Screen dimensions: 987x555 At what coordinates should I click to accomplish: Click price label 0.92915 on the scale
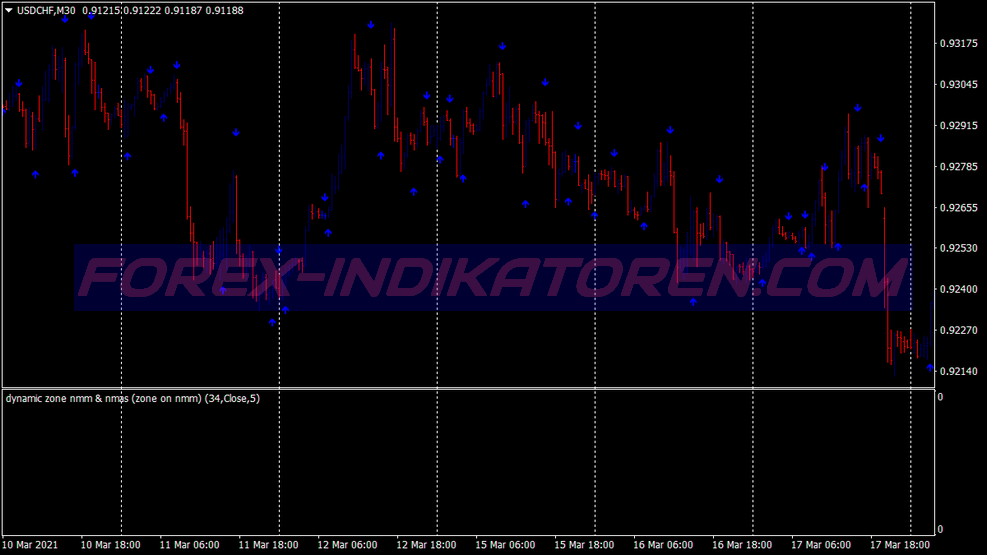959,126
